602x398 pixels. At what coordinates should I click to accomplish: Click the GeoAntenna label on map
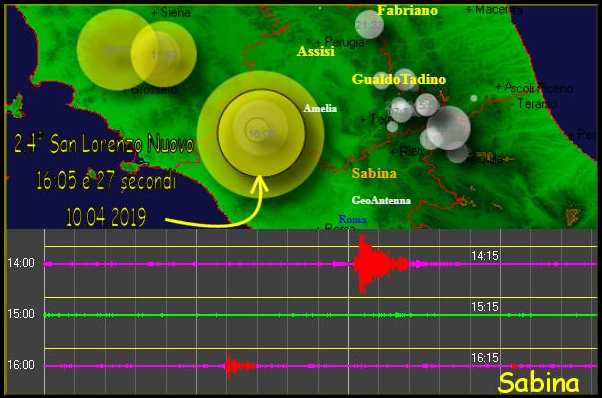(x=381, y=200)
